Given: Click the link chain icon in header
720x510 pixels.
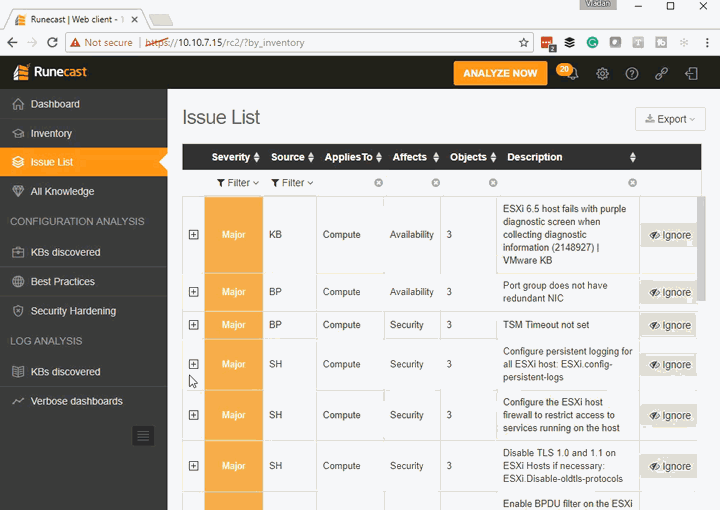Looking at the screenshot, I should (x=661, y=73).
